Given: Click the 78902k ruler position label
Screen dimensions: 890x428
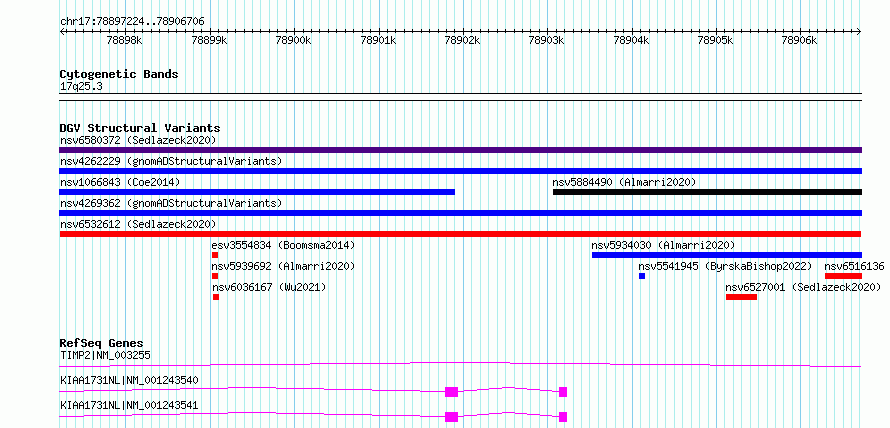Looking at the screenshot, I should click(x=463, y=40).
